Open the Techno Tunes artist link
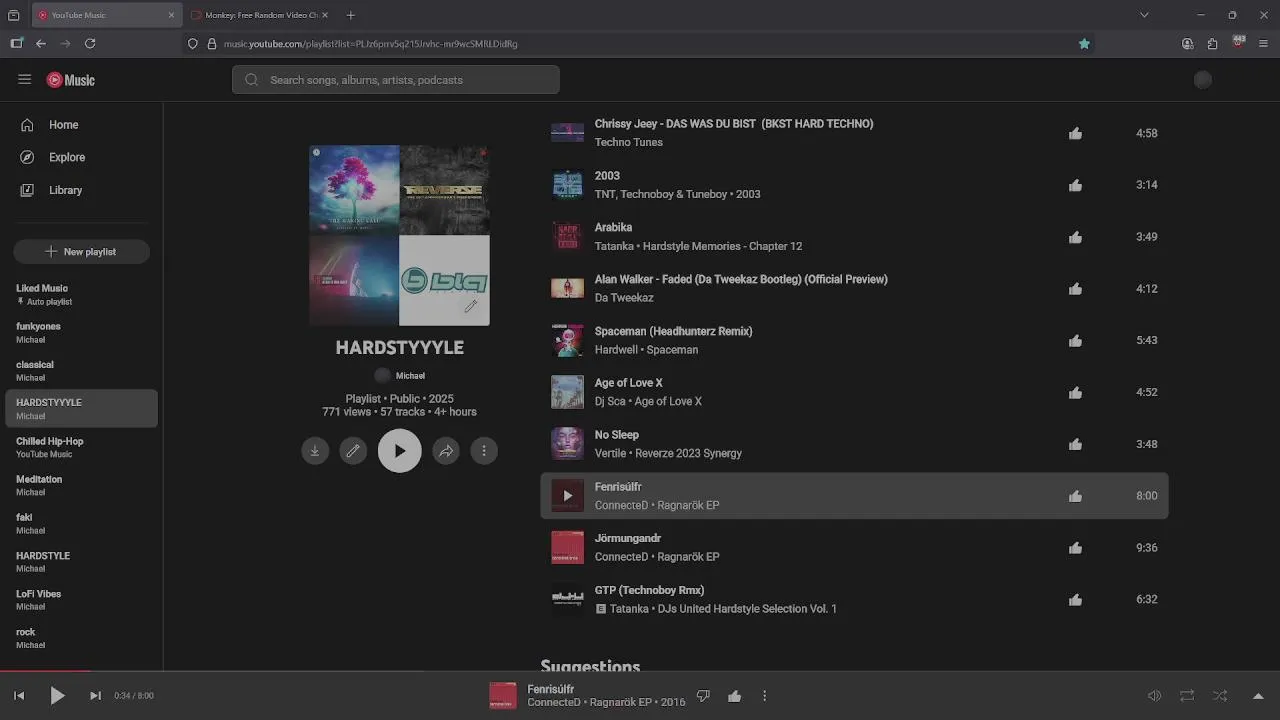Viewport: 1280px width, 720px height. [x=629, y=142]
